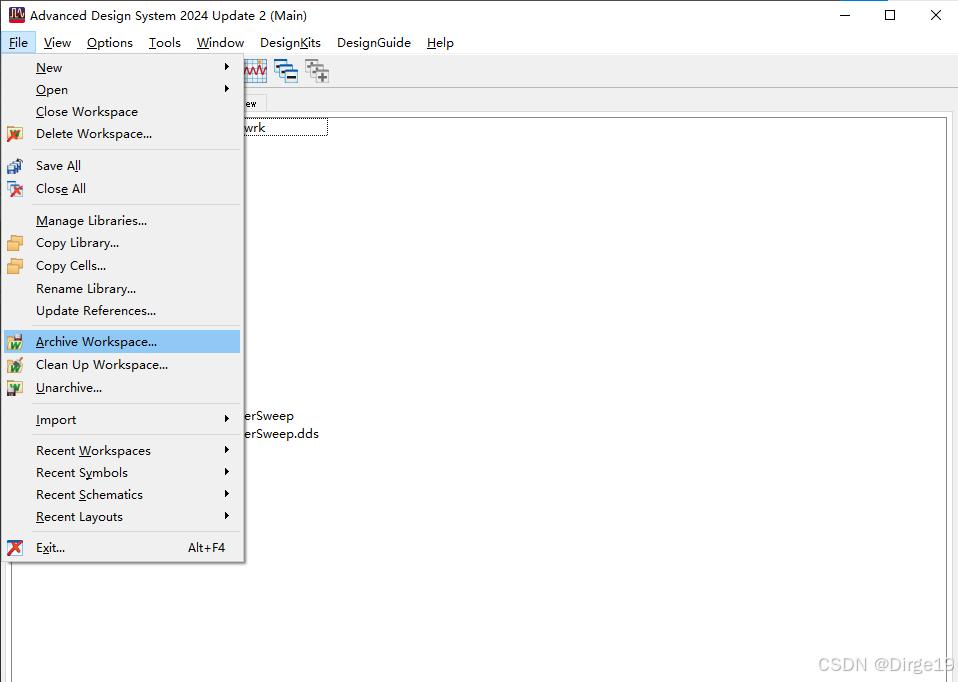Viewport: 958px width, 682px height.
Task: Expand the Import submenu arrow
Action: [227, 419]
